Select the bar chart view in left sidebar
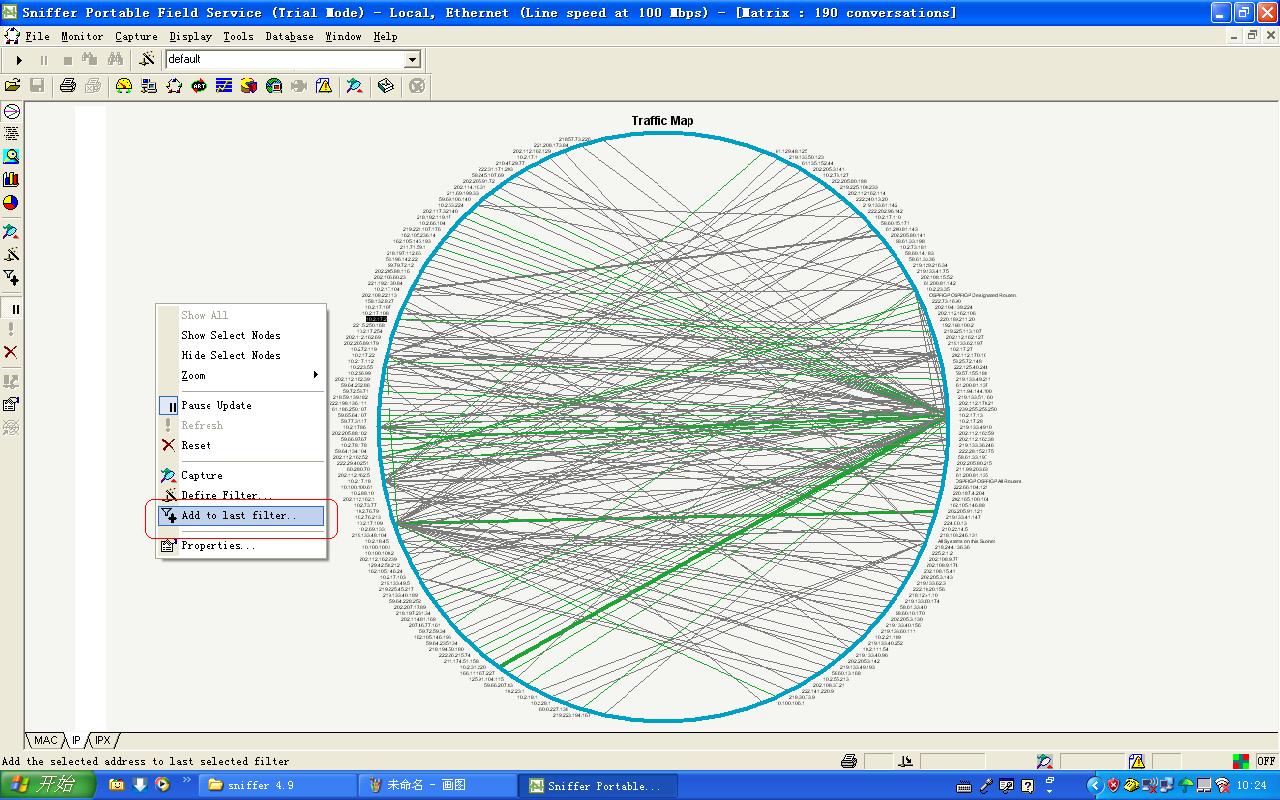The height and width of the screenshot is (800, 1280). click(x=11, y=179)
